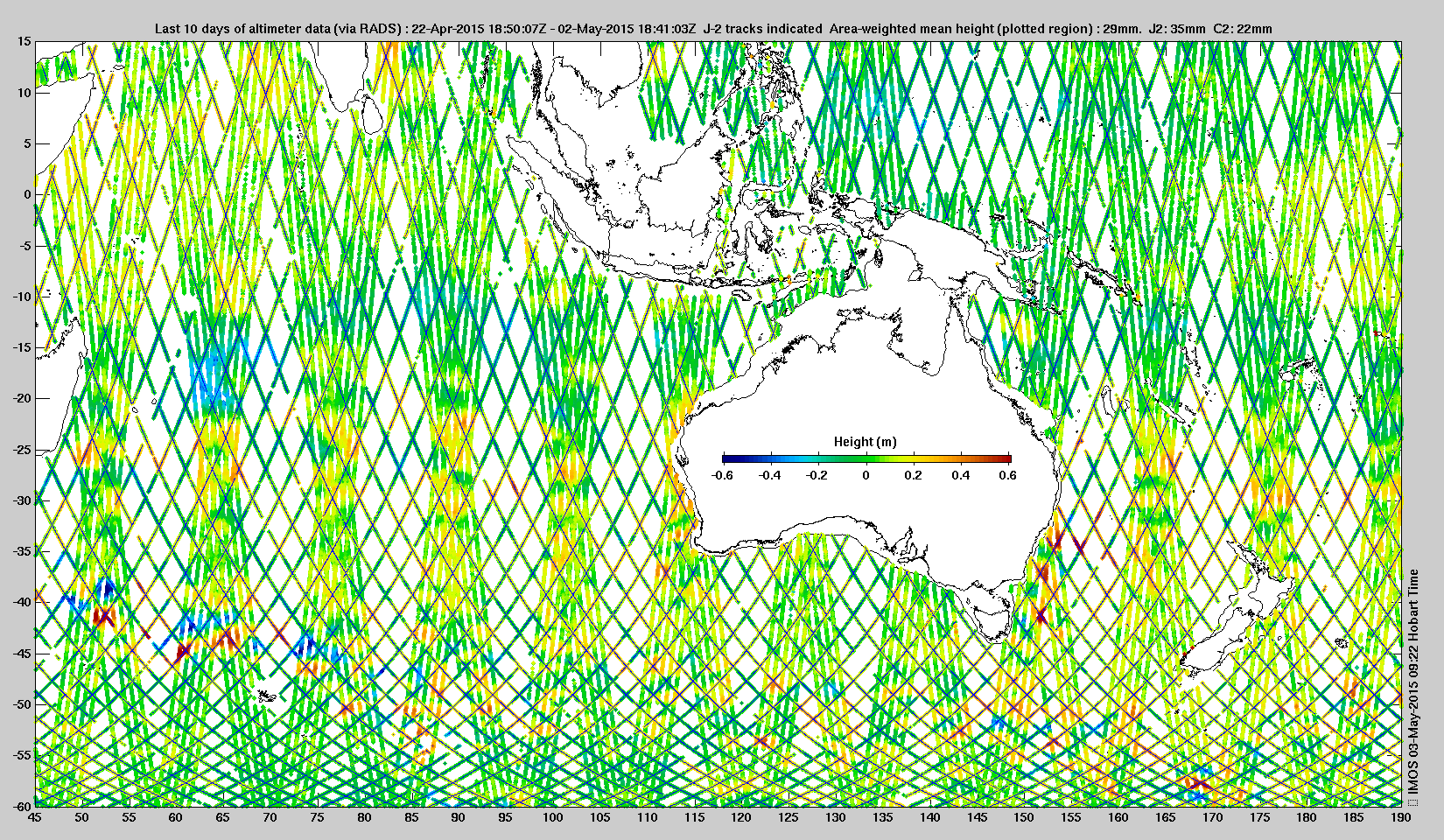Click longitude axis label 105
The width and height of the screenshot is (1444, 840).
599,817
